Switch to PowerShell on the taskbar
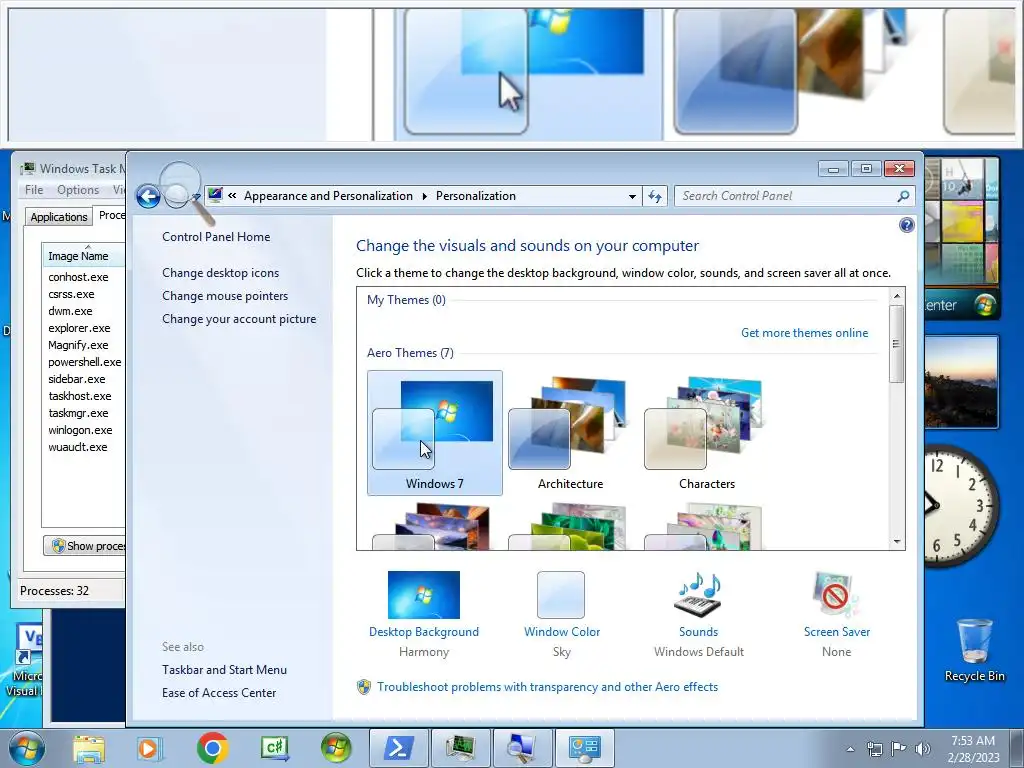Screen dimensions: 1024x768 (399, 748)
